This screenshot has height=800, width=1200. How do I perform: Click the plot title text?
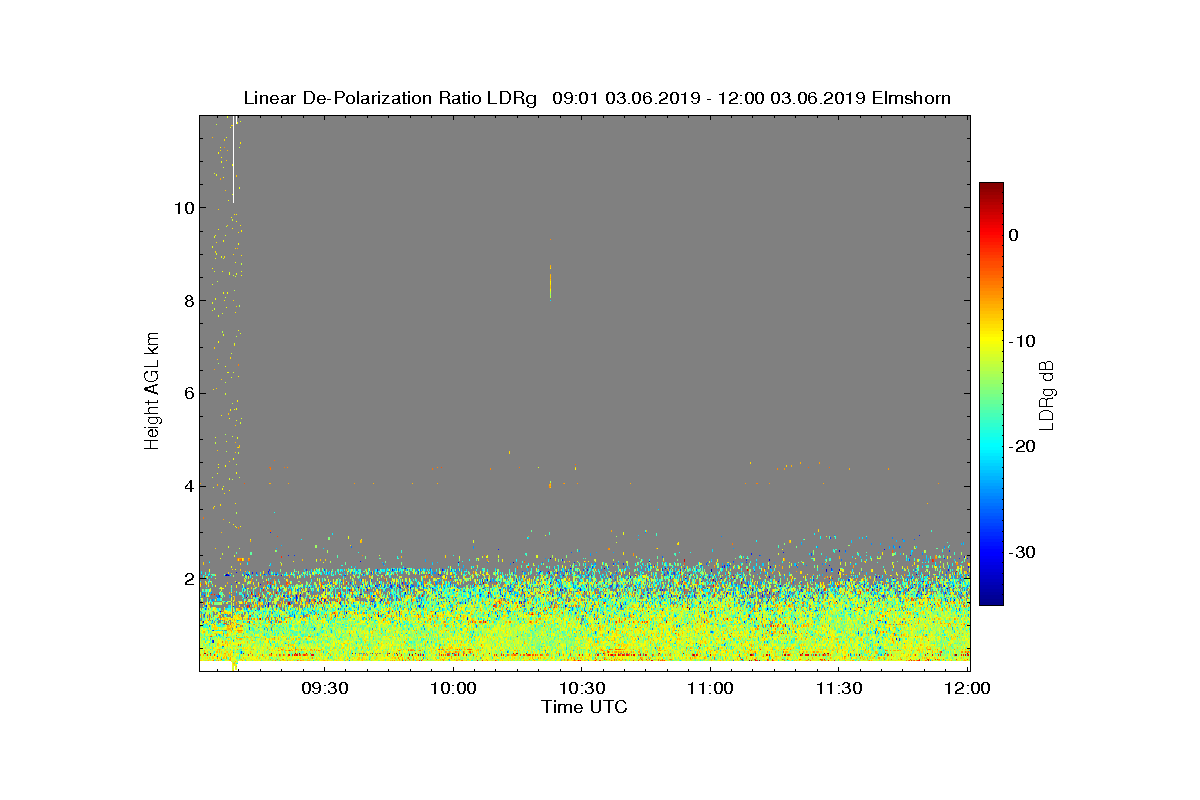coord(597,98)
